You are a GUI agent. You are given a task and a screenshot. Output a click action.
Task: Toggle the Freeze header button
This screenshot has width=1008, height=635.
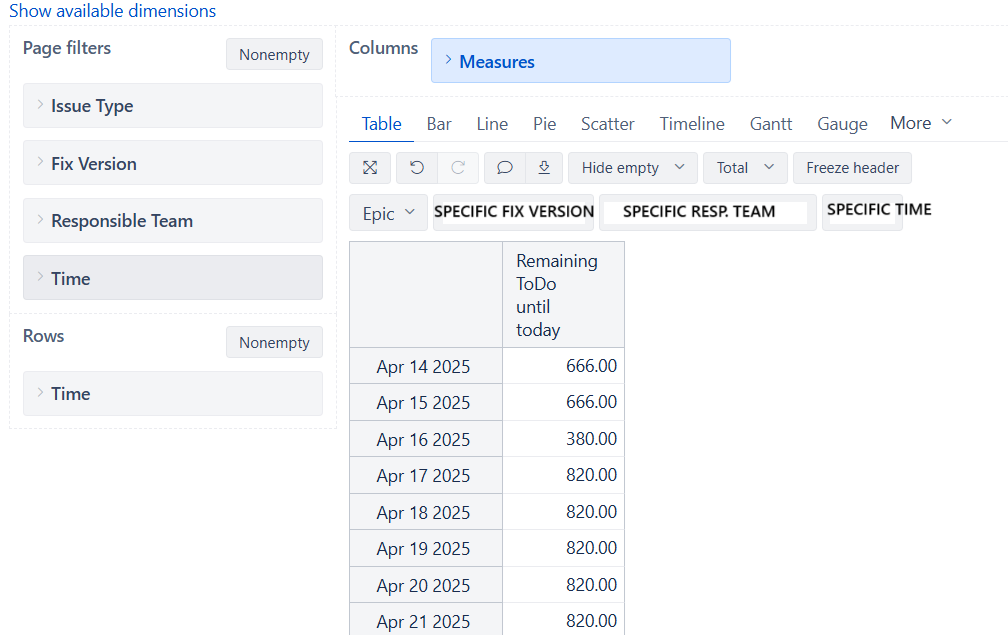point(852,168)
